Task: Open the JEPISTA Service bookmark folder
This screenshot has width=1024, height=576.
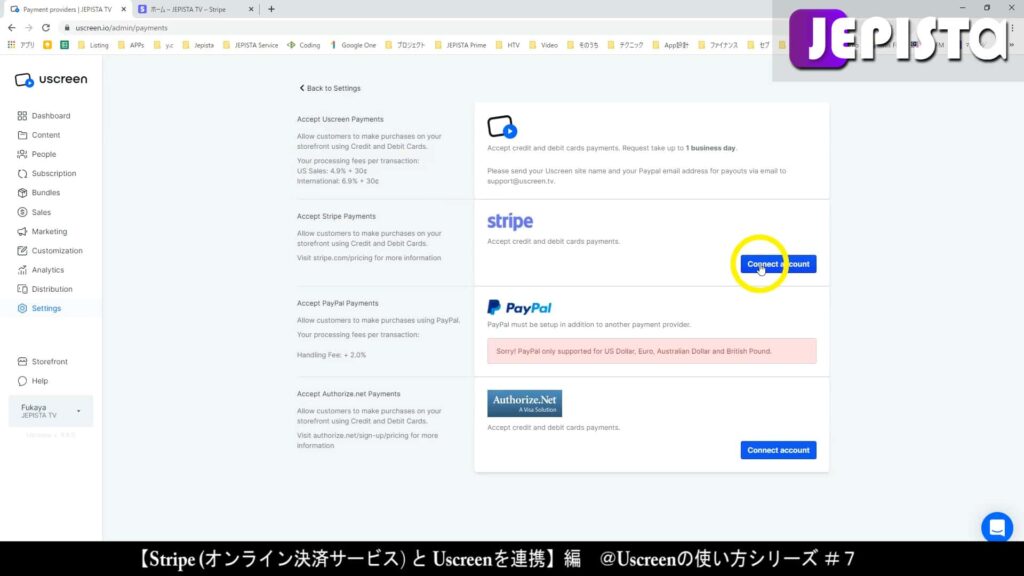Action: (x=250, y=45)
